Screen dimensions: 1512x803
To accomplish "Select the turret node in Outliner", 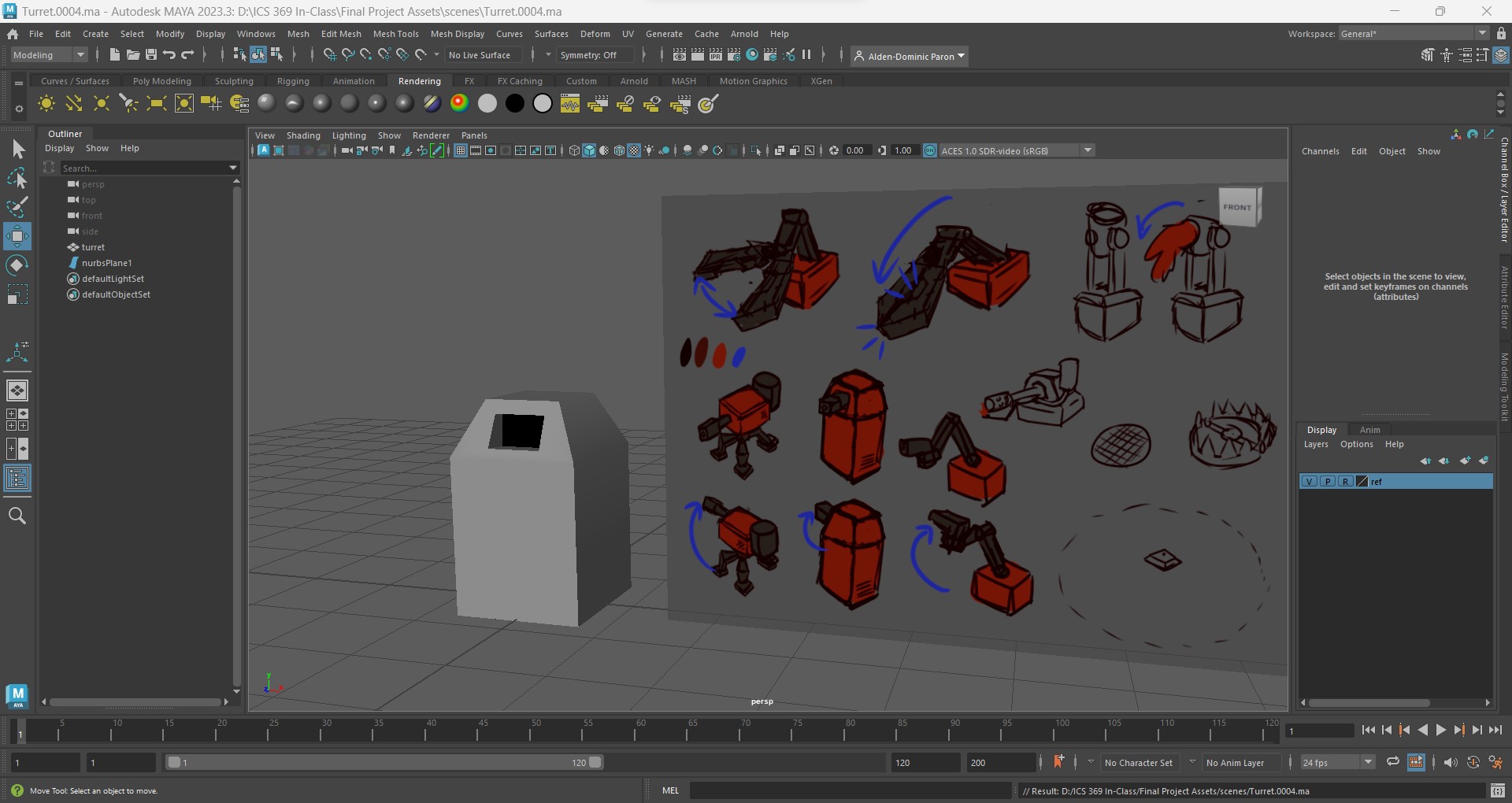I will (93, 247).
